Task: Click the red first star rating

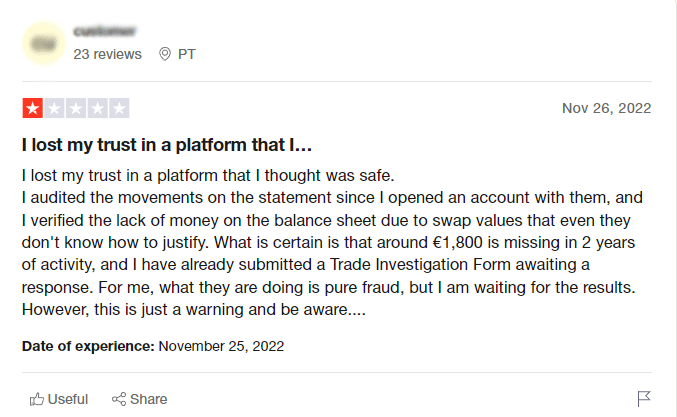Action: (x=33, y=108)
